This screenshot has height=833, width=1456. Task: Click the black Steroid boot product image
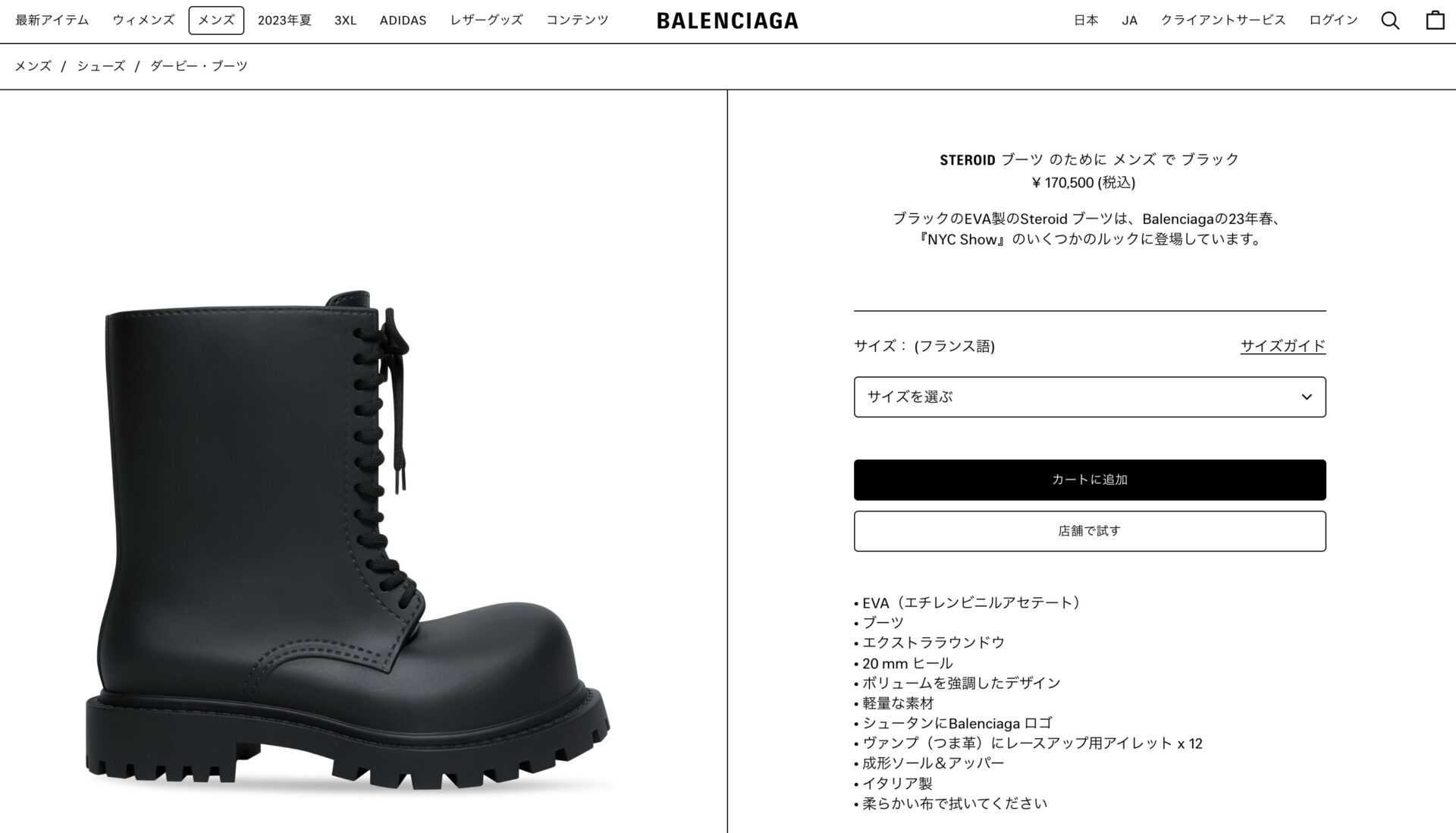tap(349, 542)
